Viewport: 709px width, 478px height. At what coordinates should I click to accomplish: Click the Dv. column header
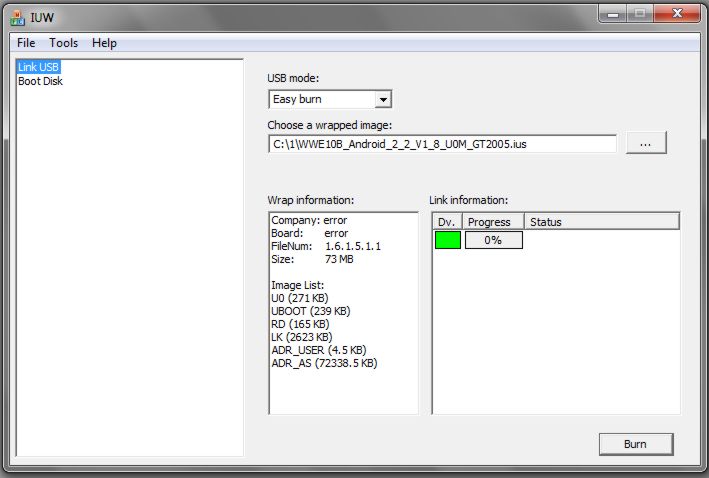click(x=447, y=222)
